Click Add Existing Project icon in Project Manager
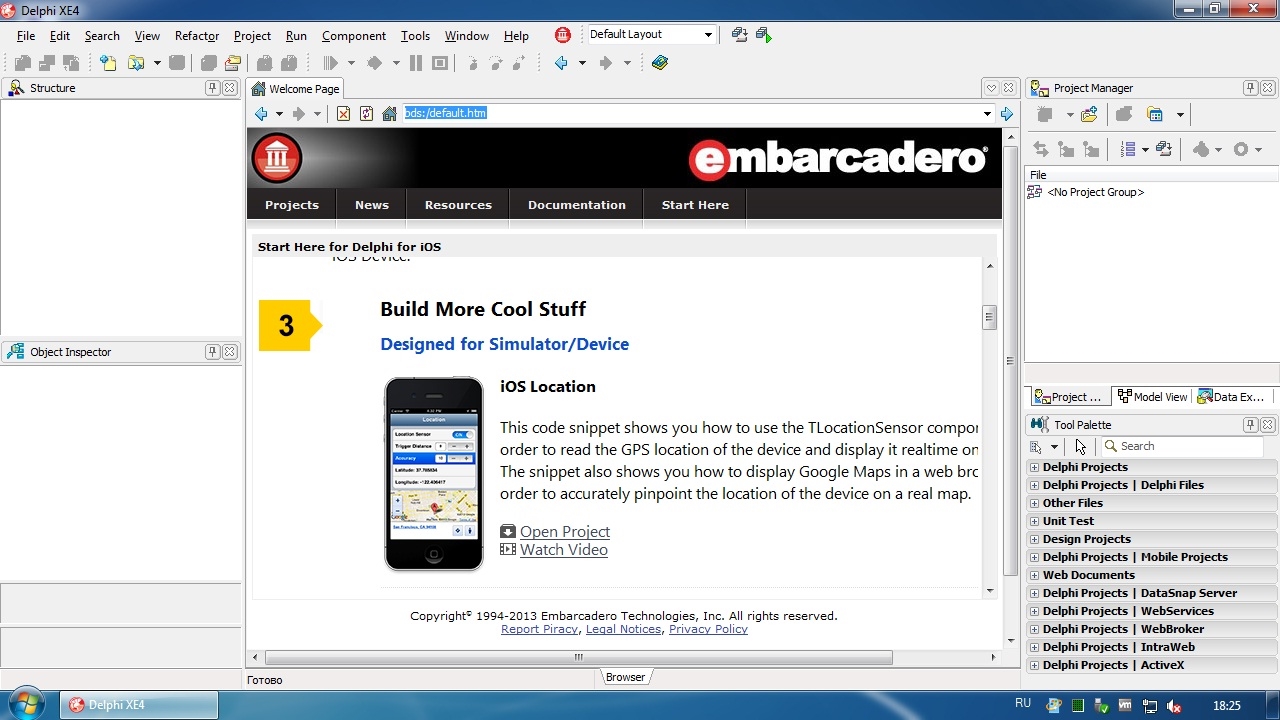The height and width of the screenshot is (720, 1280). pos(1089,115)
